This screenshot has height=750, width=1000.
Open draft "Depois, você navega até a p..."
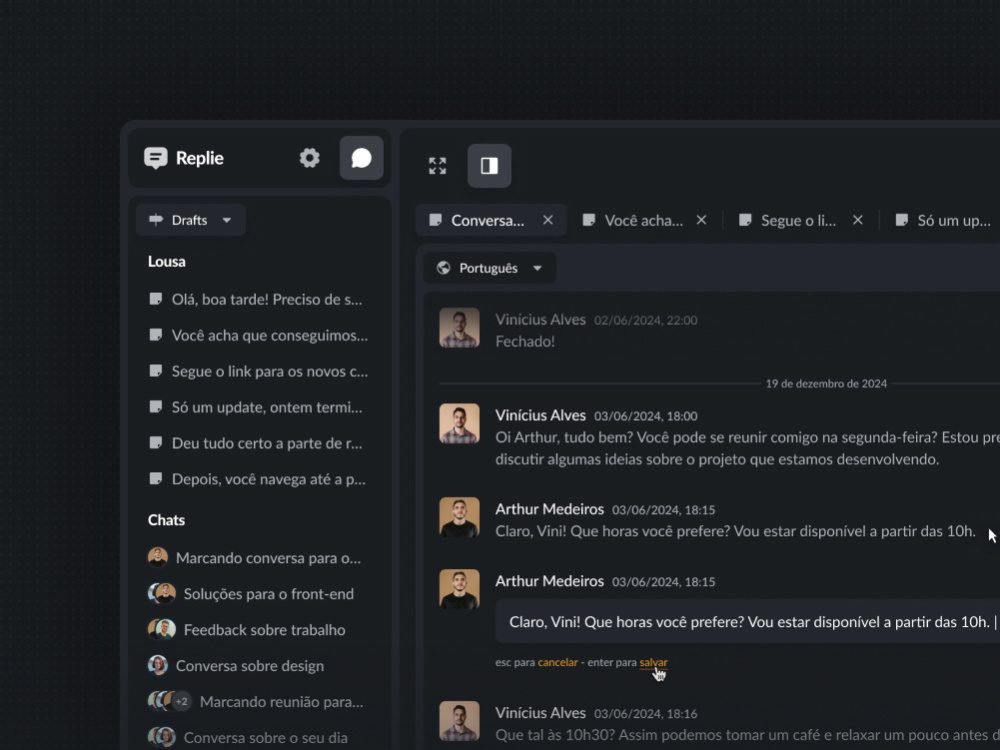(x=259, y=479)
